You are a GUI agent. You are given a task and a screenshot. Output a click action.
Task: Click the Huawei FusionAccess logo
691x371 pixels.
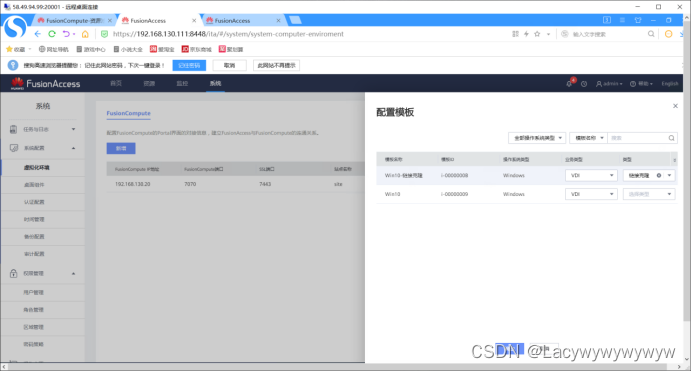click(45, 83)
